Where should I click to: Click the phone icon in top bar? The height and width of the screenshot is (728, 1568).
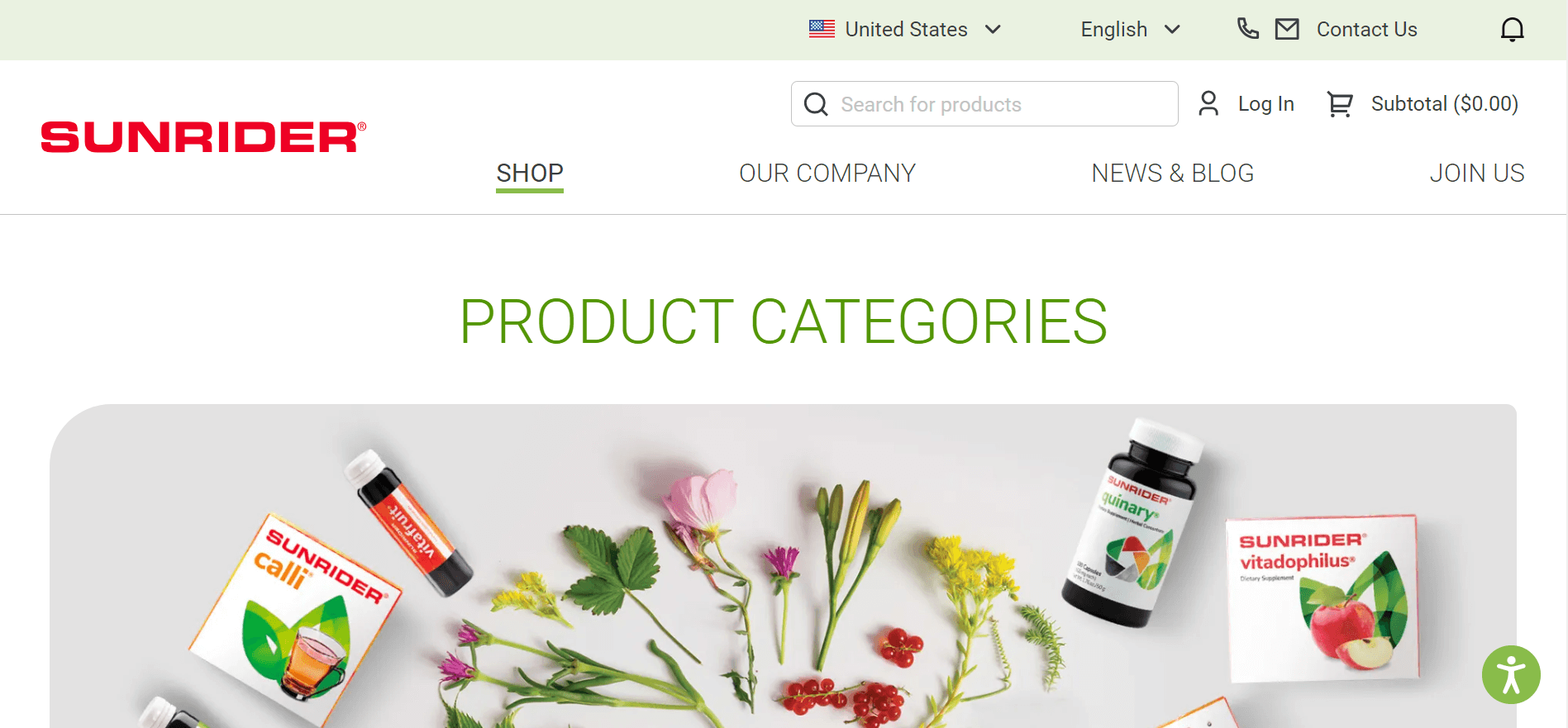click(1247, 29)
